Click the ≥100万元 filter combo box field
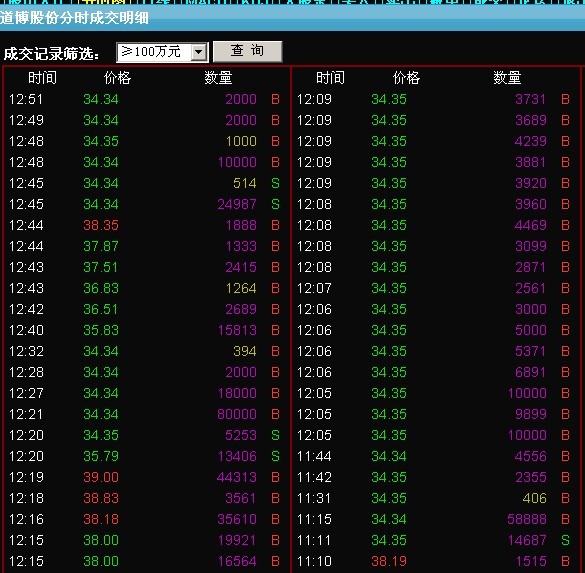Viewport: 585px width, 573px height. point(162,52)
